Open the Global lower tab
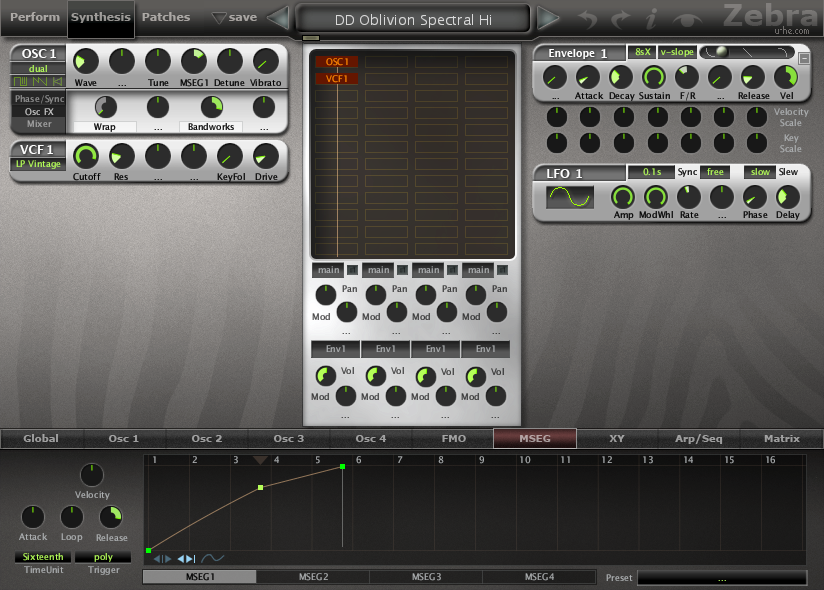Image resolution: width=824 pixels, height=590 pixels. 41,439
